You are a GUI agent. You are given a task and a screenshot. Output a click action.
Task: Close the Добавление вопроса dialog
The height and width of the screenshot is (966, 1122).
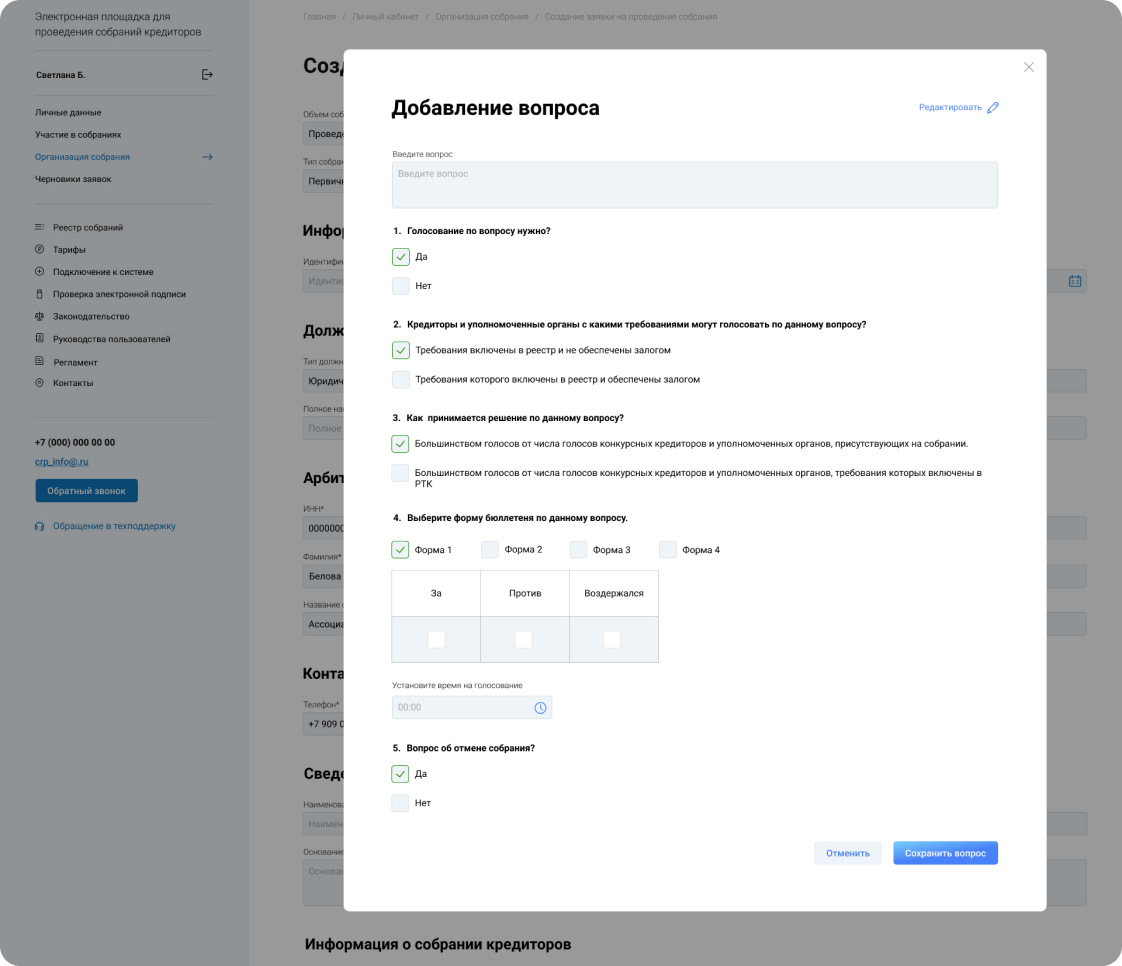pos(1029,67)
